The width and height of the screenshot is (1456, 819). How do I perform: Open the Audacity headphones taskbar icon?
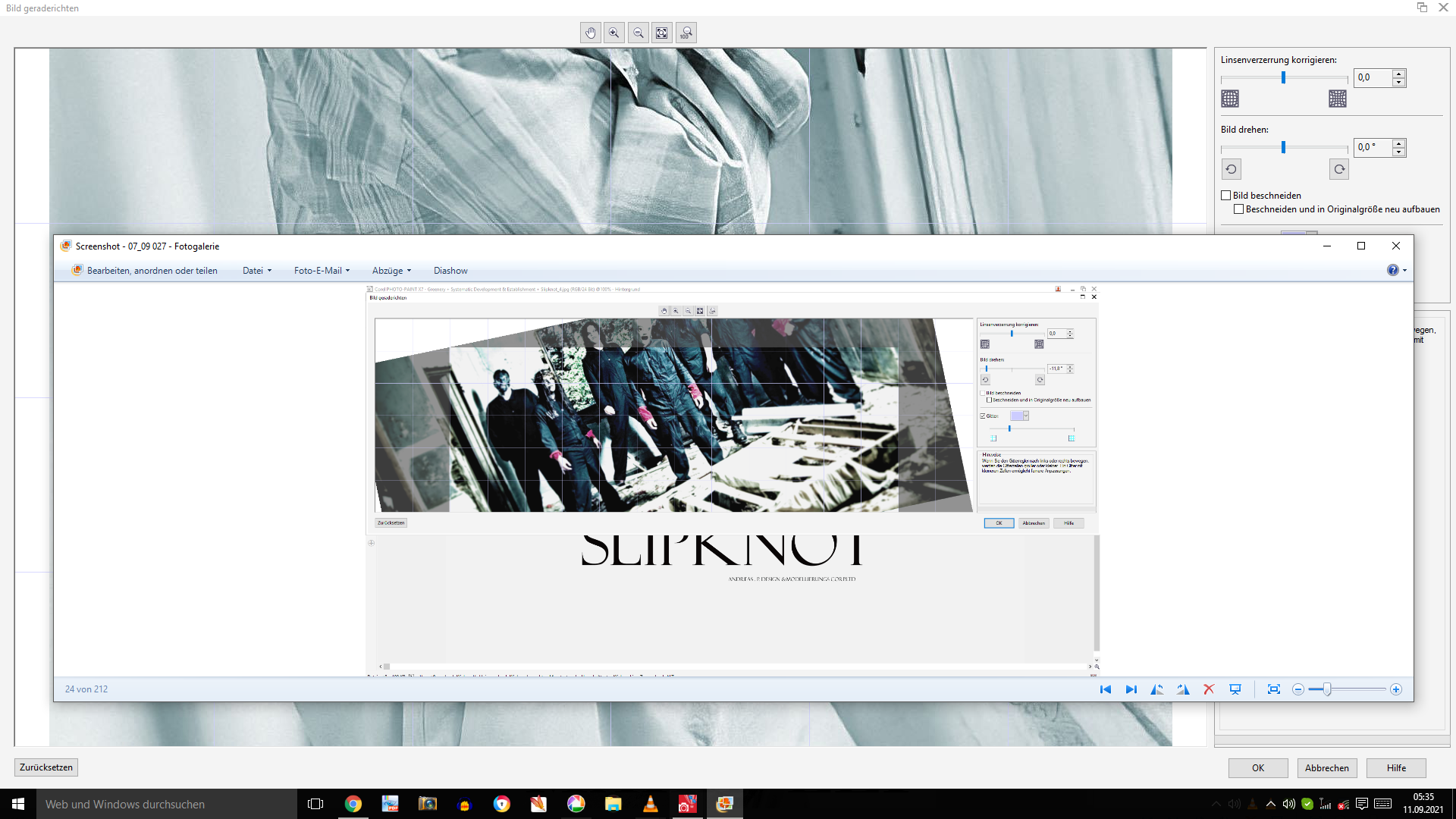click(465, 804)
